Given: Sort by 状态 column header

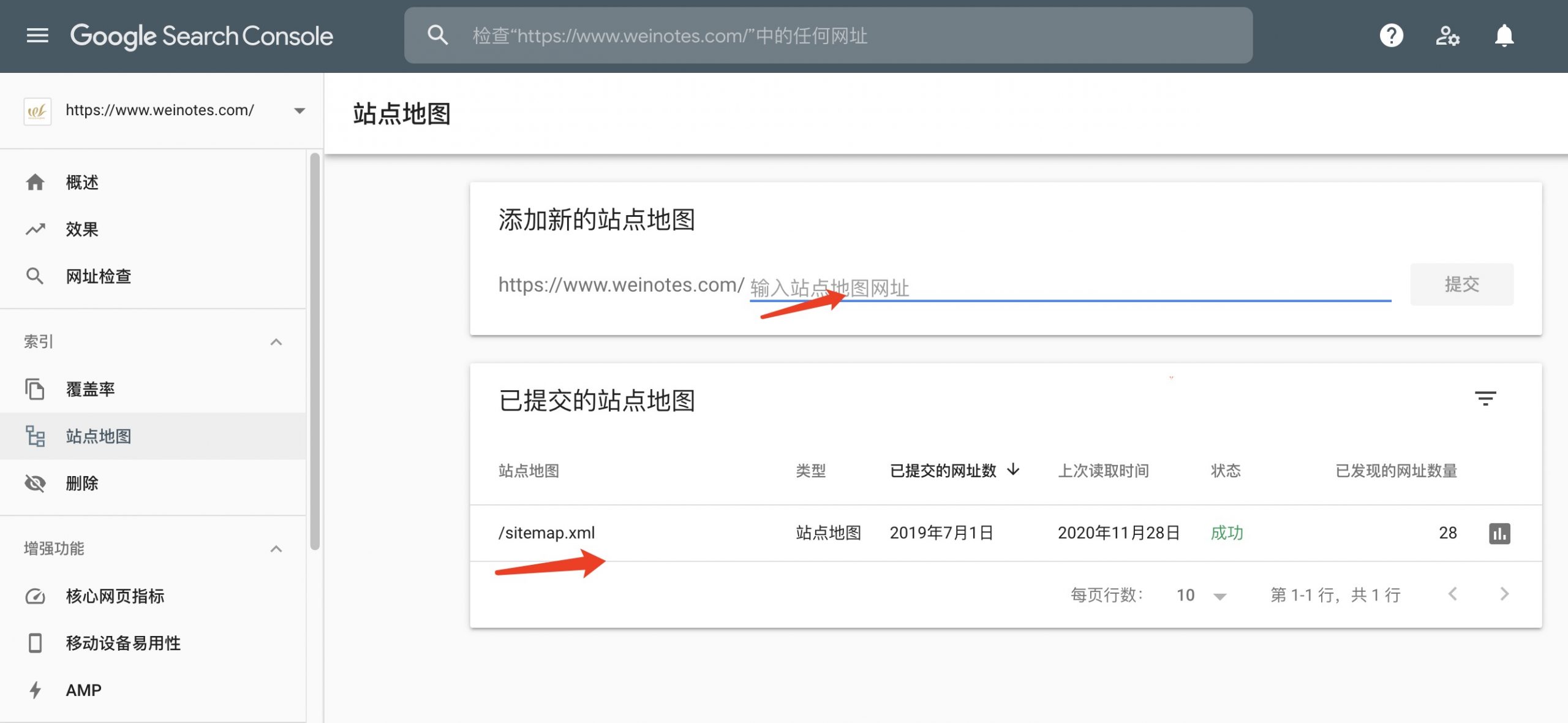Looking at the screenshot, I should (1226, 471).
